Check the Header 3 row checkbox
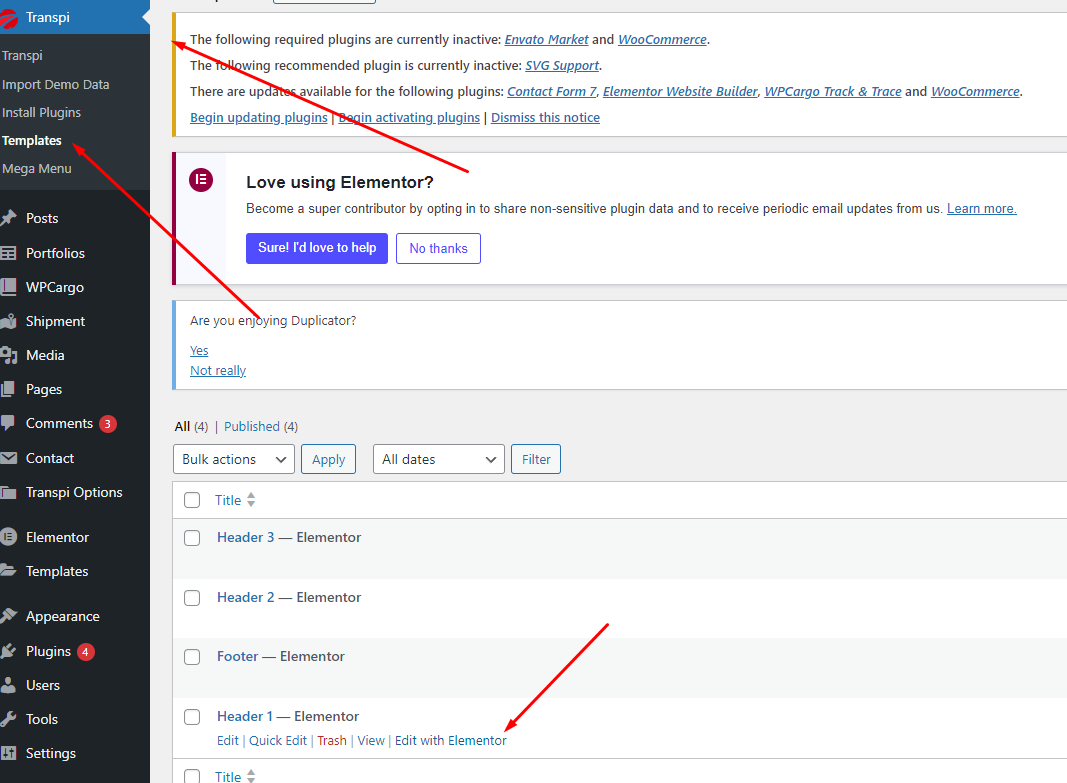 [192, 538]
